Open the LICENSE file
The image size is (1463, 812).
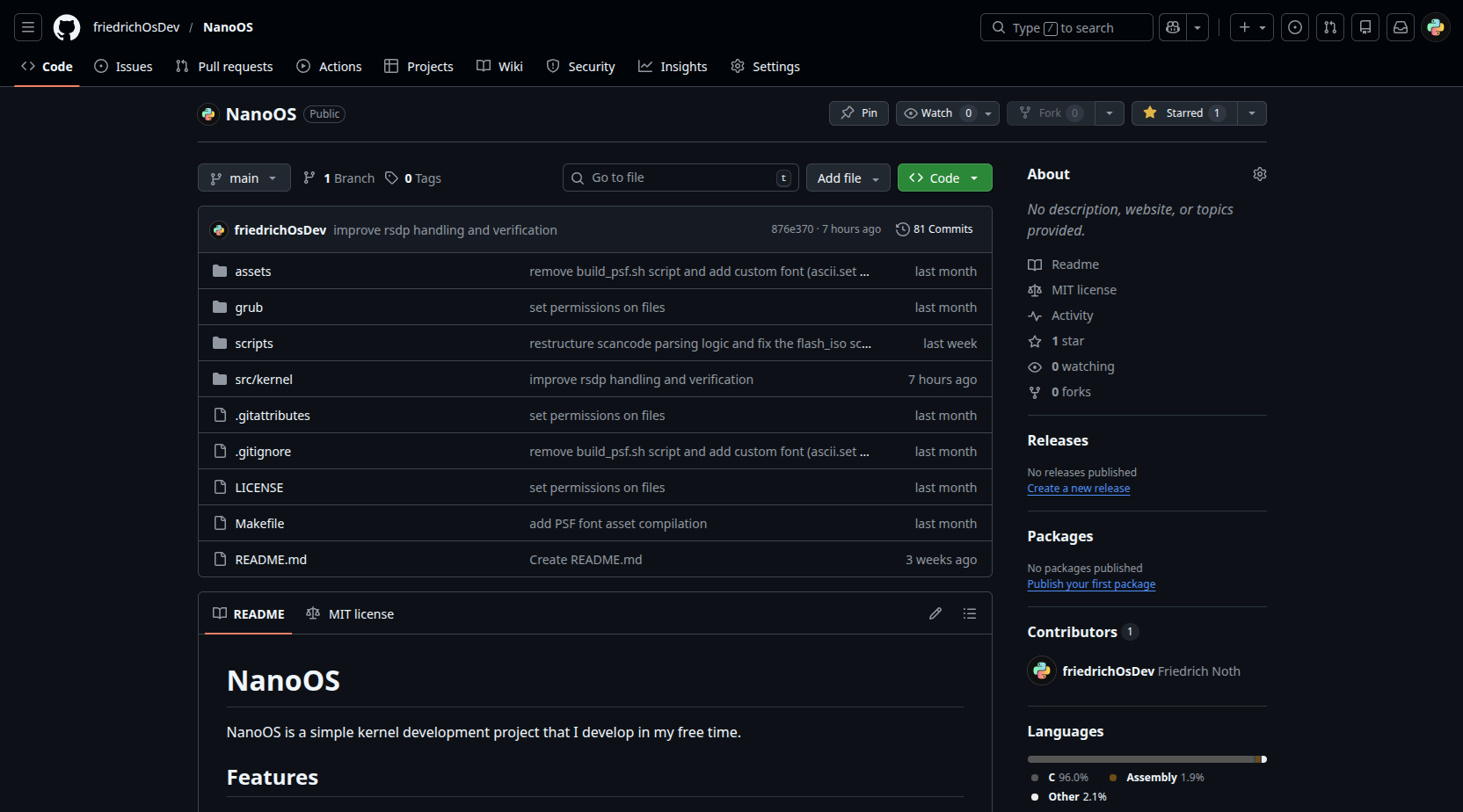coord(259,488)
